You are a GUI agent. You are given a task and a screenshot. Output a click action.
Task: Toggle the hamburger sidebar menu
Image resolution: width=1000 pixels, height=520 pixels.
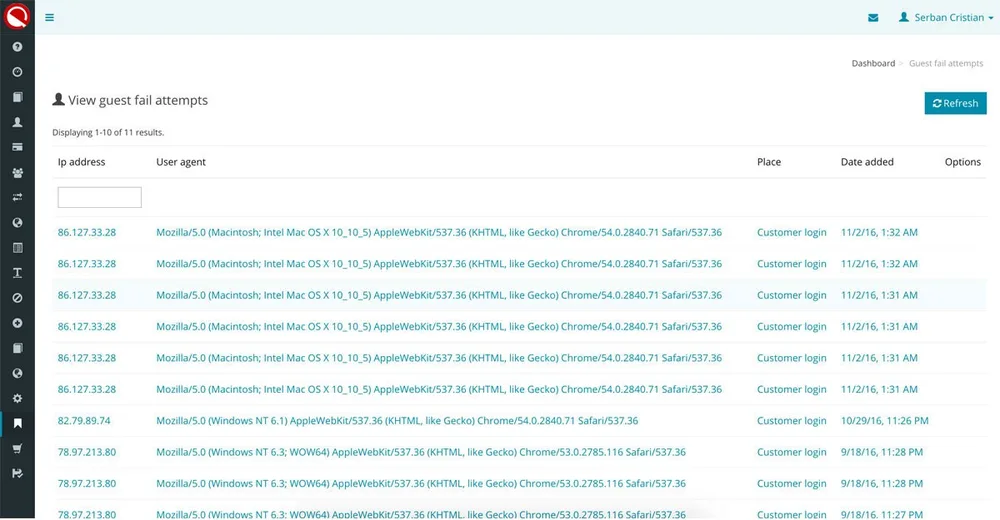pos(49,18)
